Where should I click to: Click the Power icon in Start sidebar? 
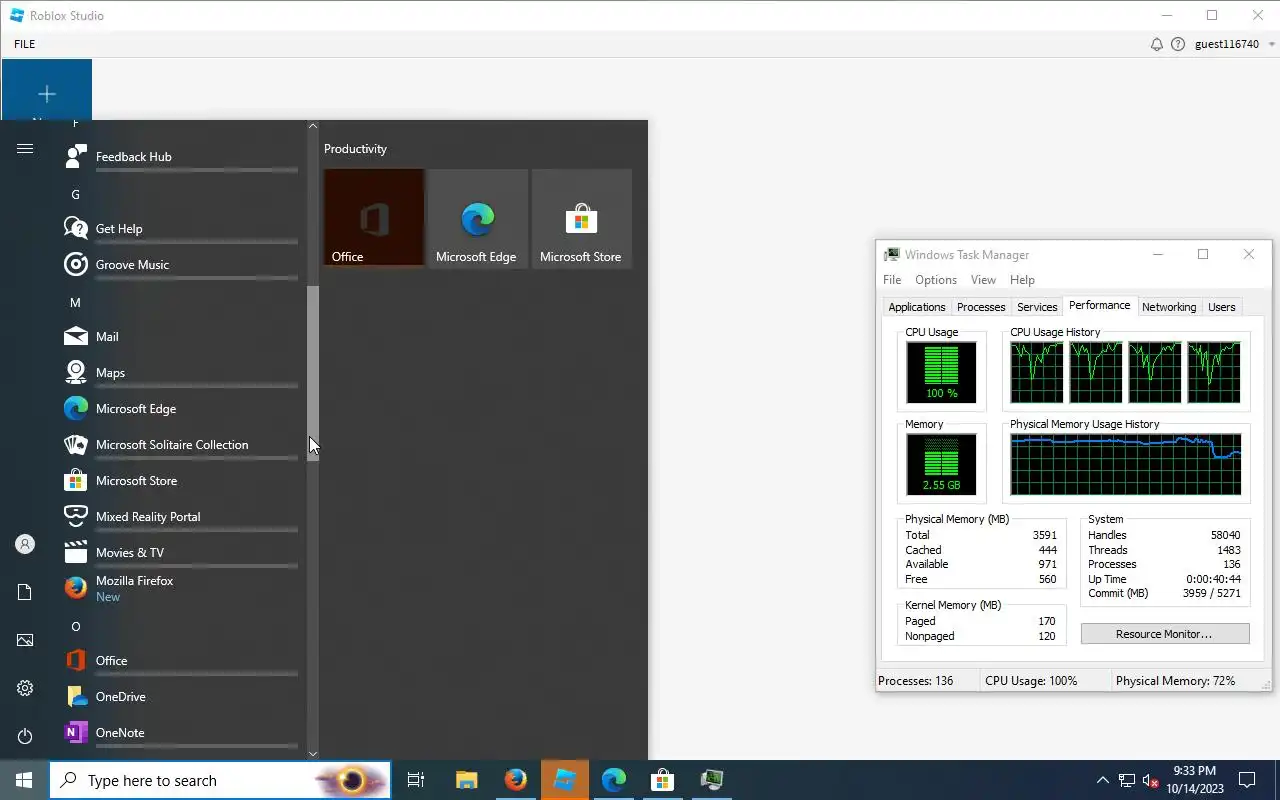[25, 736]
